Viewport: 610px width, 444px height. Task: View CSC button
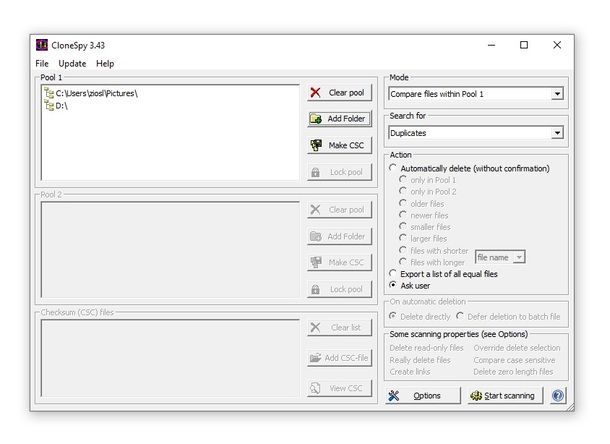[339, 388]
